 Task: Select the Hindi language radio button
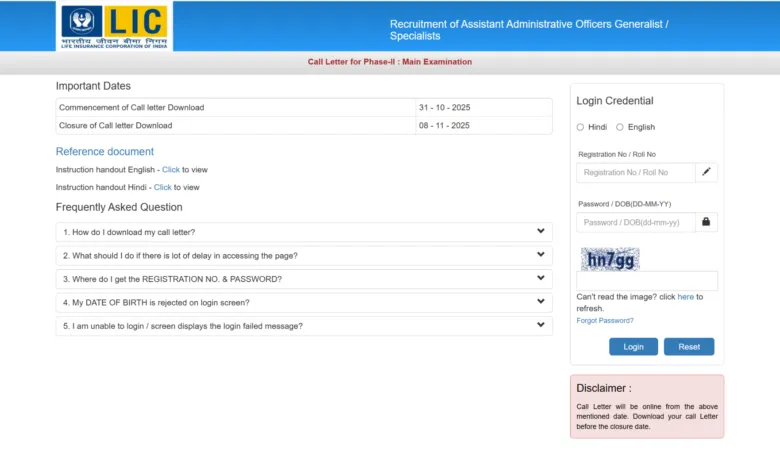(580, 127)
